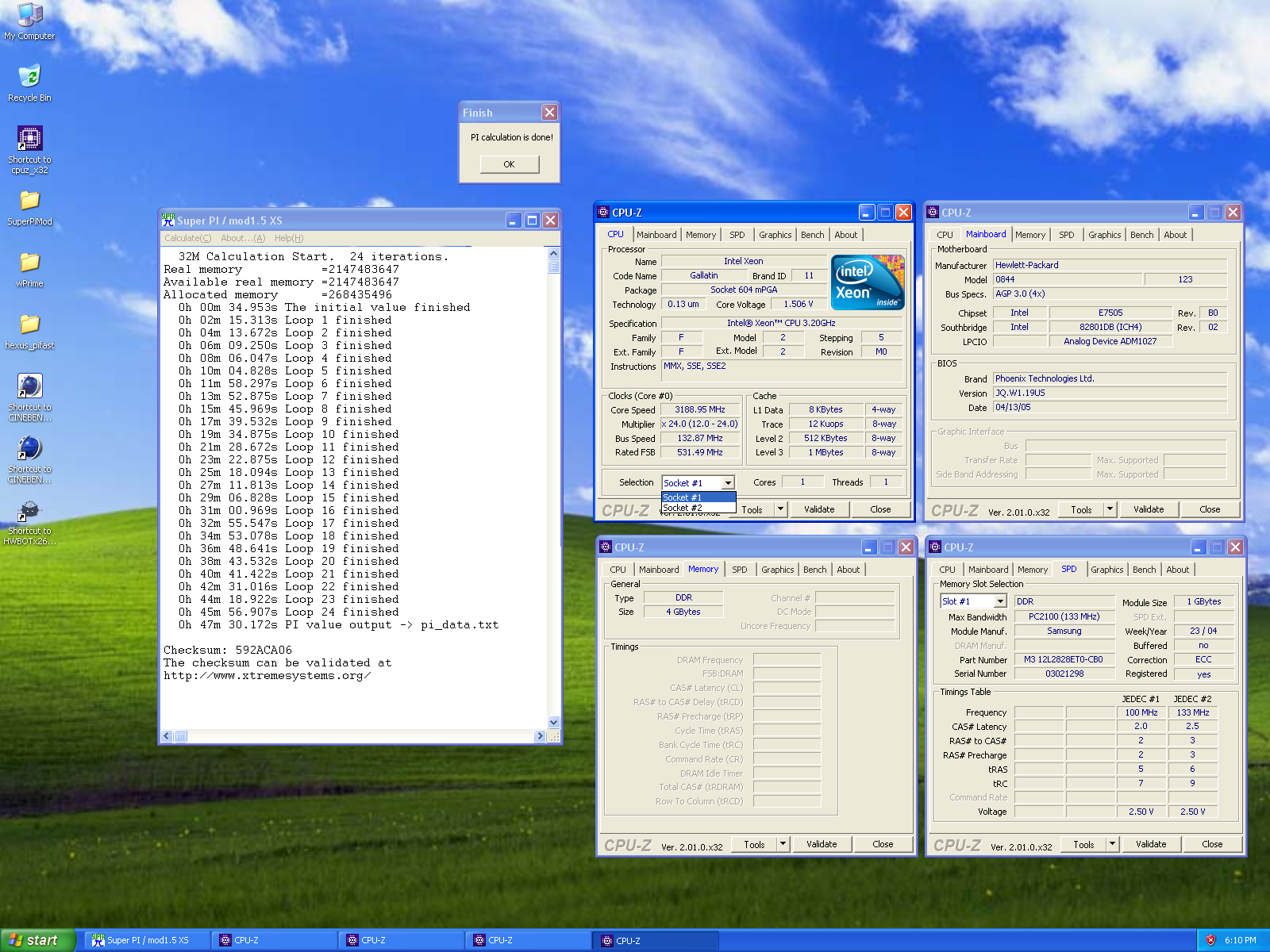The height and width of the screenshot is (952, 1270).
Task: Click Super PI vertical scrollbar up arrow
Action: [x=554, y=253]
